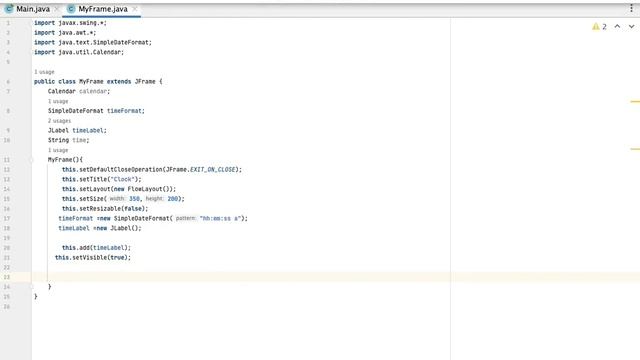Viewport: 640px width, 360px height.
Task: Click the this.add(timeLabel) line
Action: 96,248
